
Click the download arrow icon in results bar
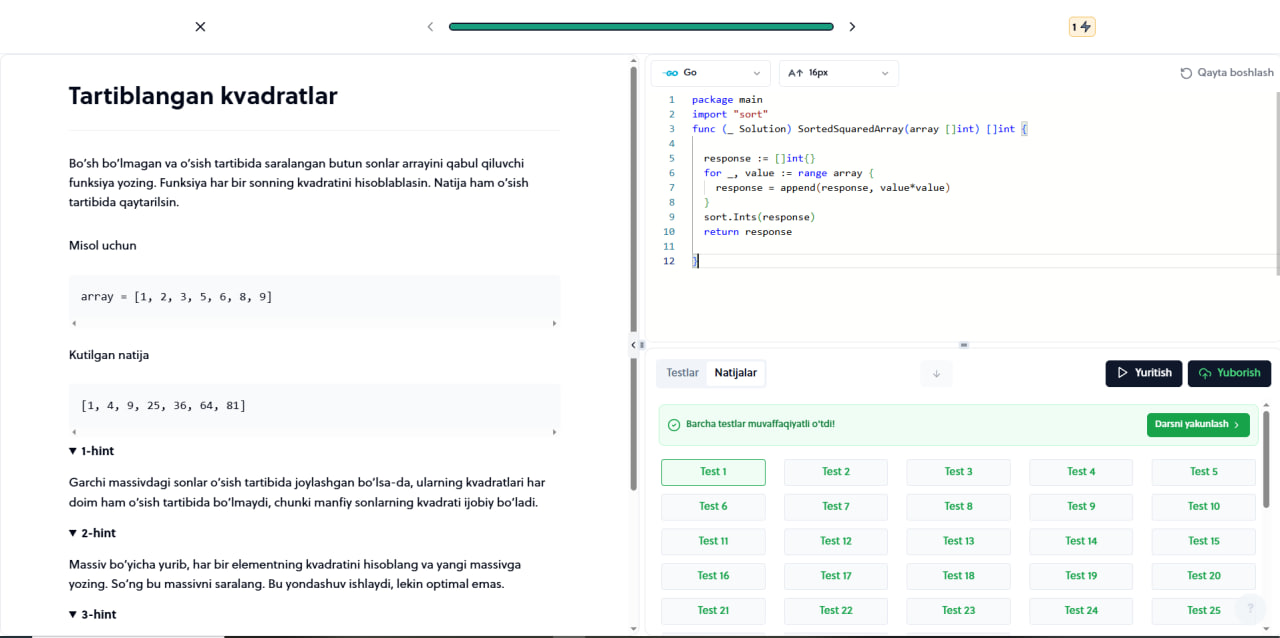click(937, 373)
